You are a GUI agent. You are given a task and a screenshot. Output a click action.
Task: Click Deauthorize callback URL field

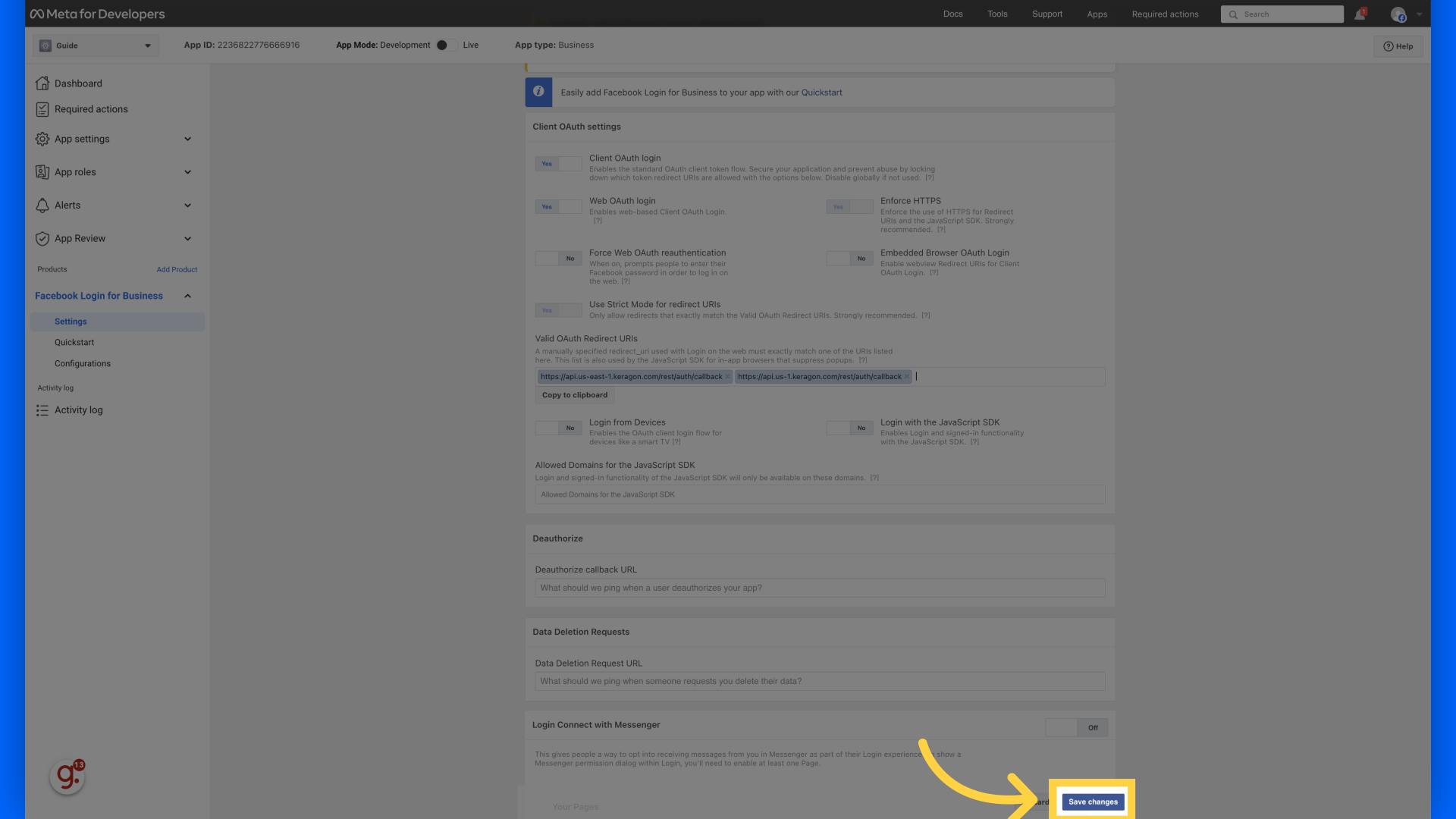[x=820, y=588]
